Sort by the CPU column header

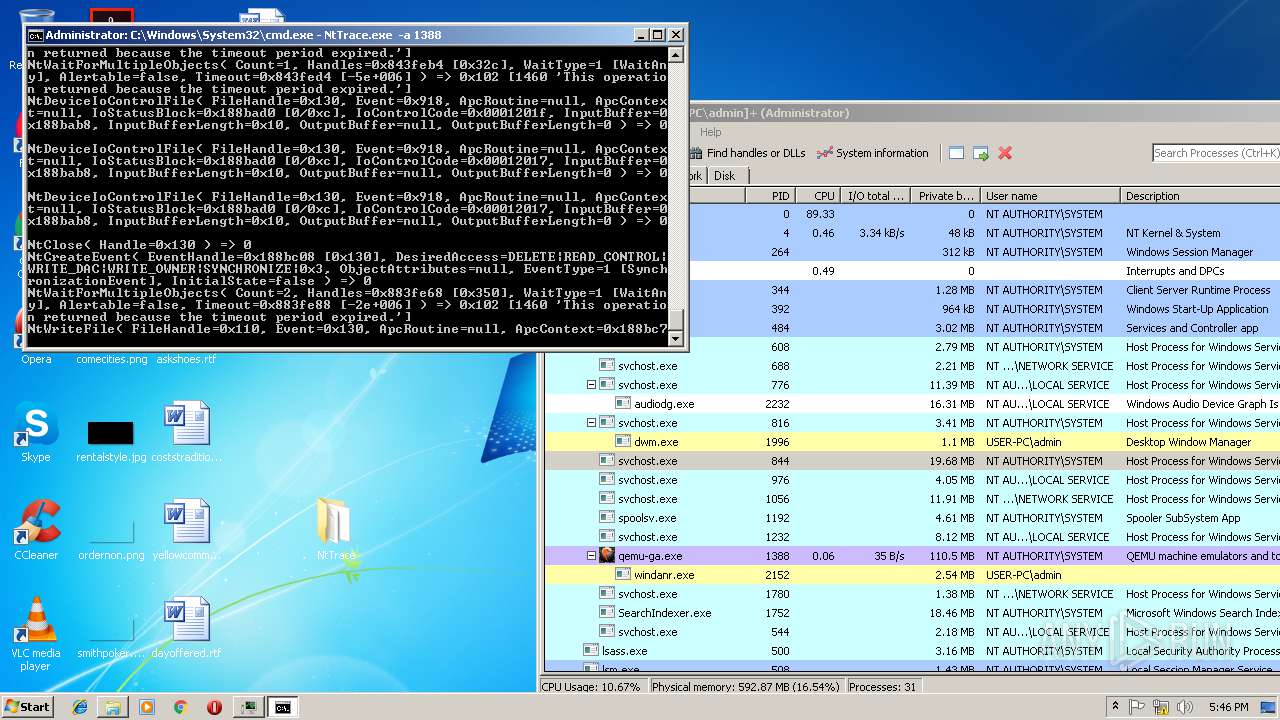click(817, 196)
